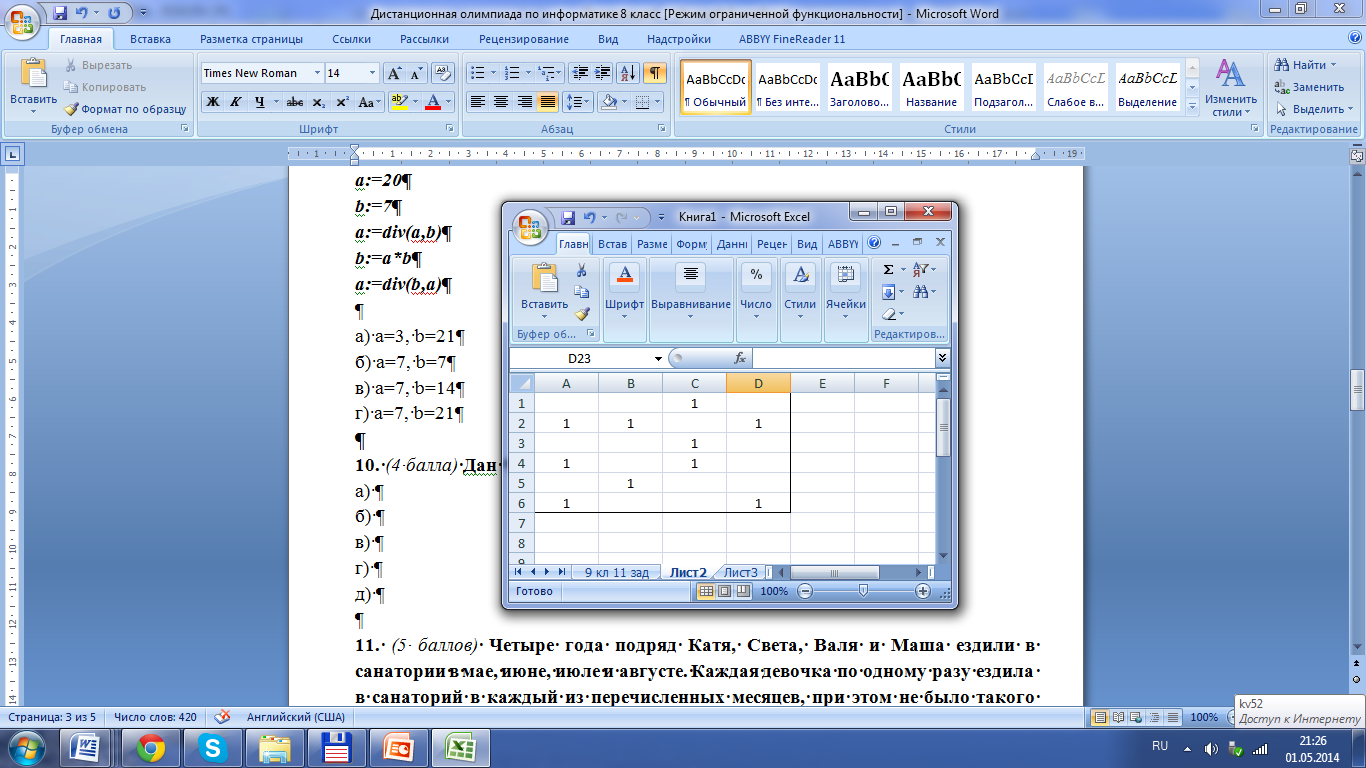This screenshot has height=768, width=1366.
Task: Click Найти button in Word
Action: (1308, 65)
